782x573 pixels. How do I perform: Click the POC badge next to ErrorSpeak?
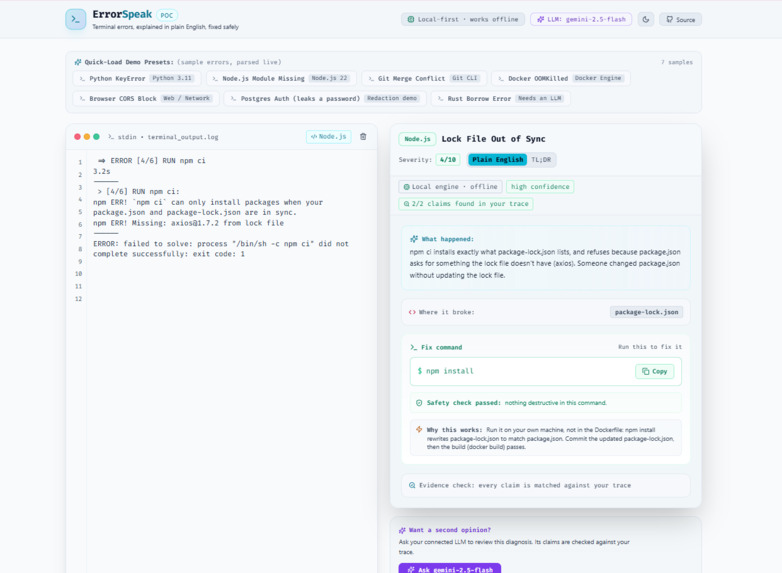click(167, 15)
